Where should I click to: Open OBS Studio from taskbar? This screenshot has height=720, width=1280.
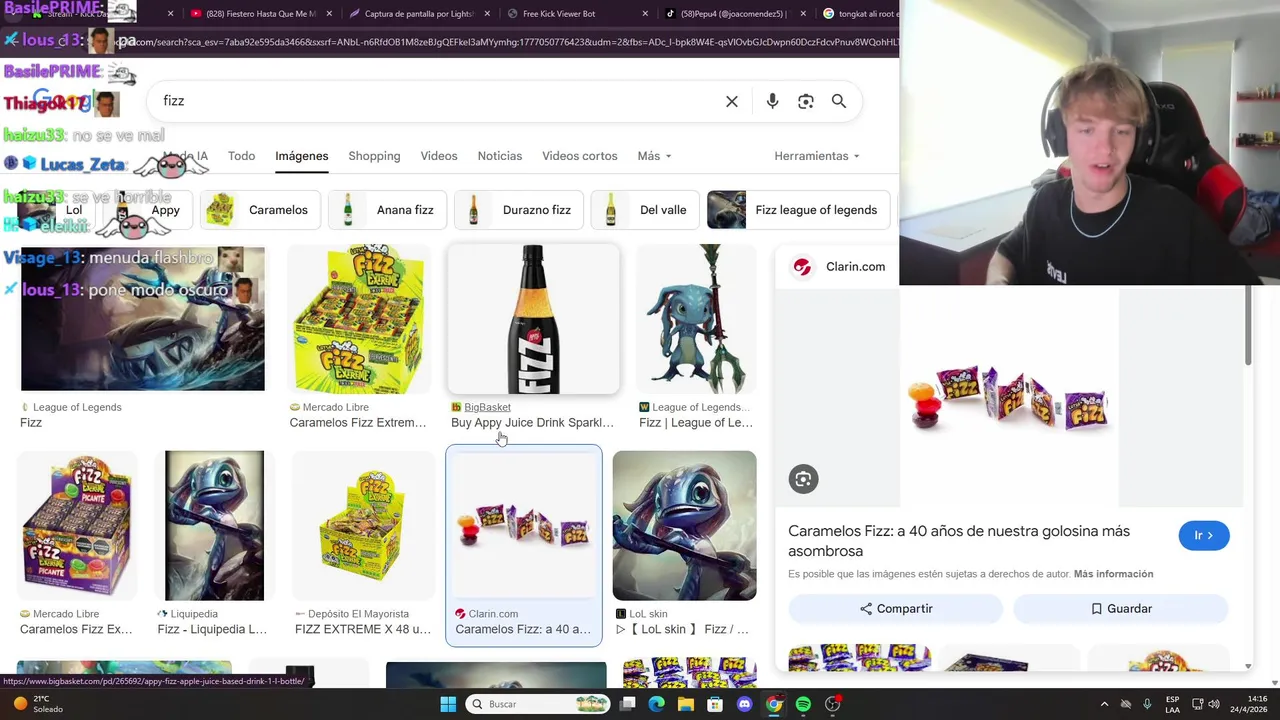pos(833,704)
